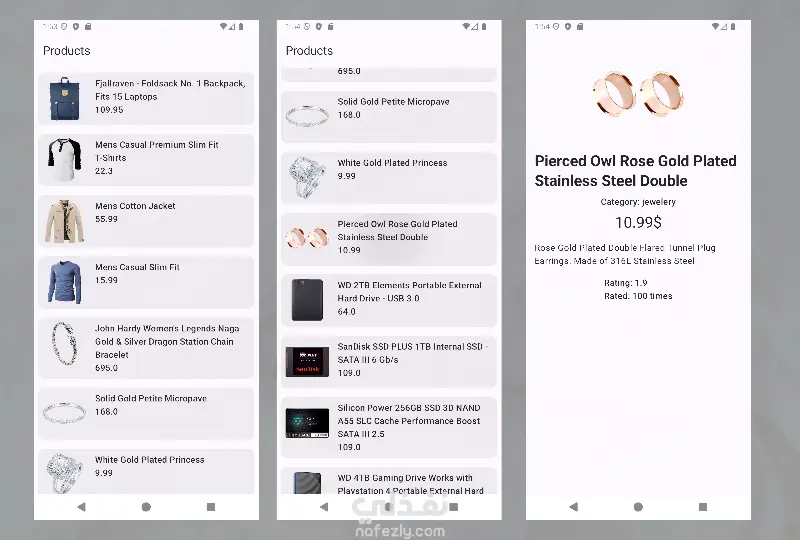800x540 pixels.
Task: Select SanDisk SSD PLUS 1TB Internal SSD
Action: pos(389,361)
